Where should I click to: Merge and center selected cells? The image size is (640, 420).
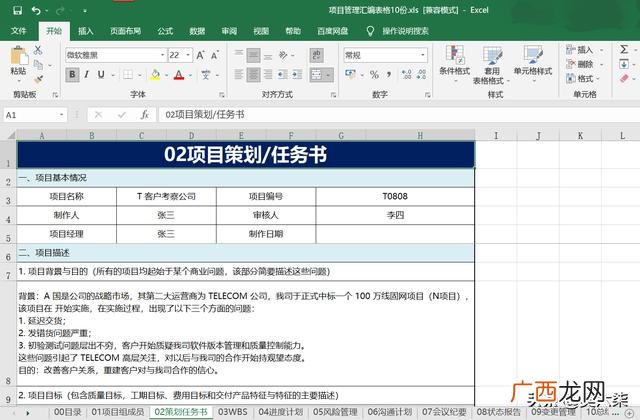(x=317, y=75)
